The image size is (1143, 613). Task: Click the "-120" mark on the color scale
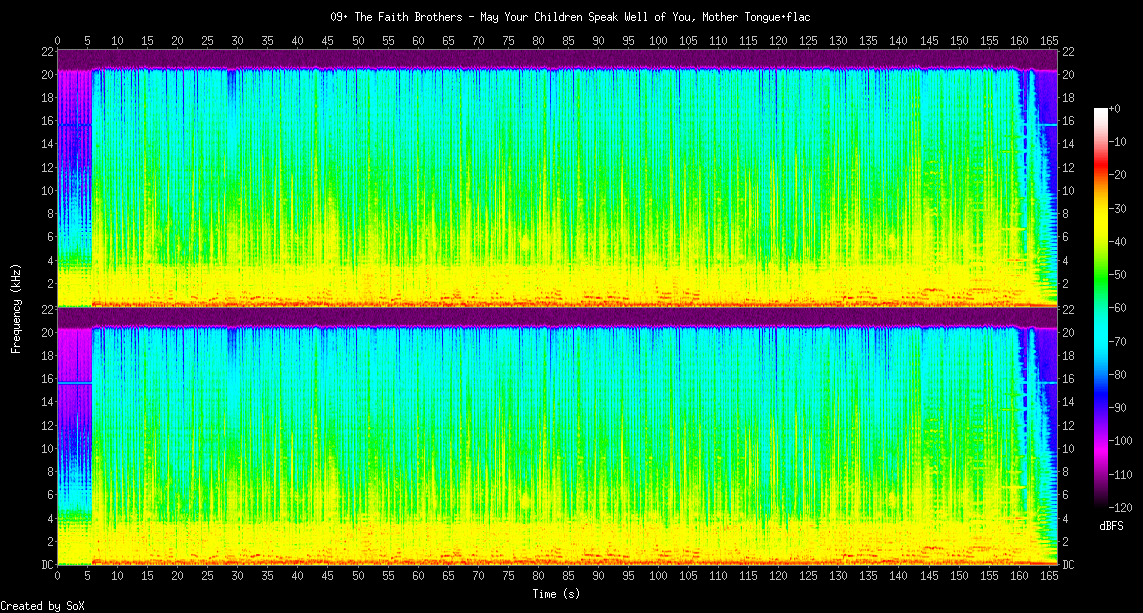click(1119, 507)
